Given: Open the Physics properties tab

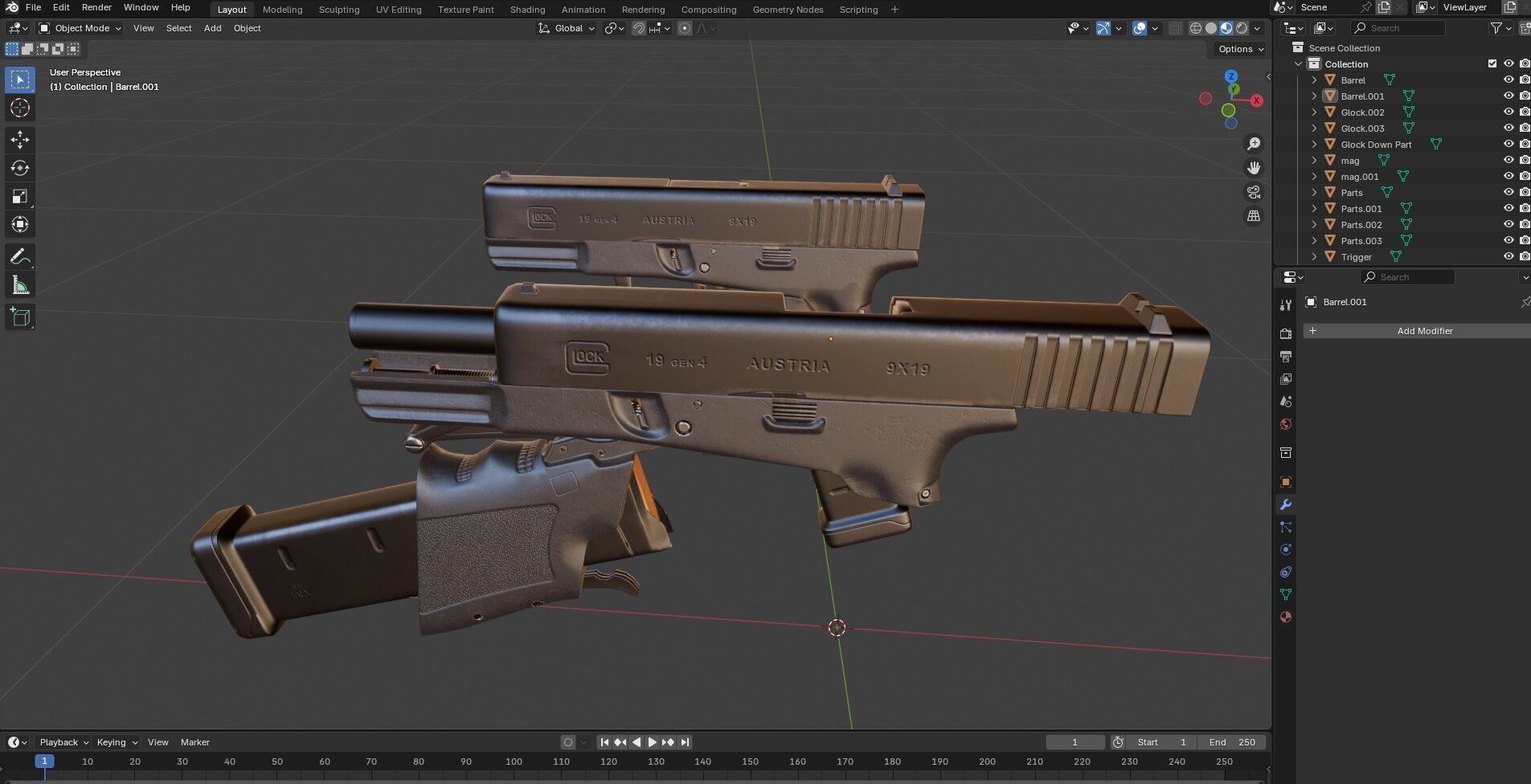Looking at the screenshot, I should [1286, 549].
